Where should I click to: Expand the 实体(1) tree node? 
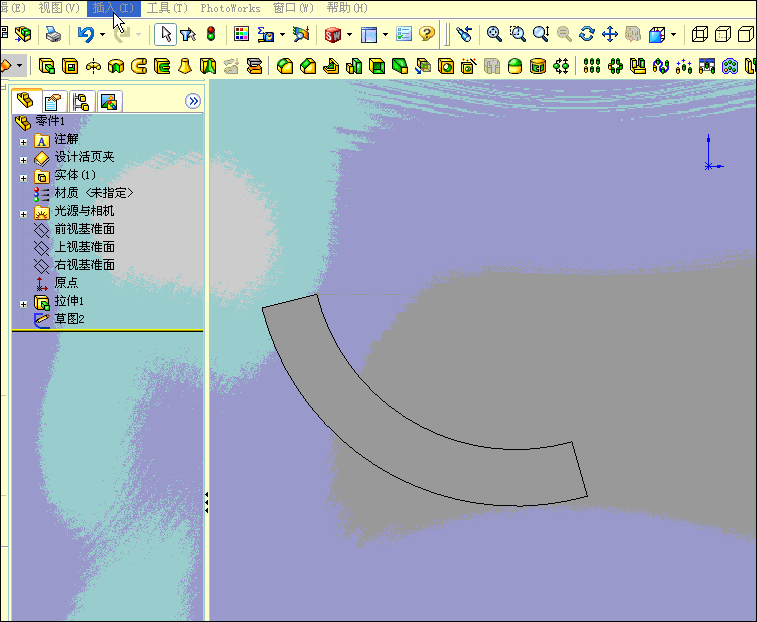click(23, 178)
